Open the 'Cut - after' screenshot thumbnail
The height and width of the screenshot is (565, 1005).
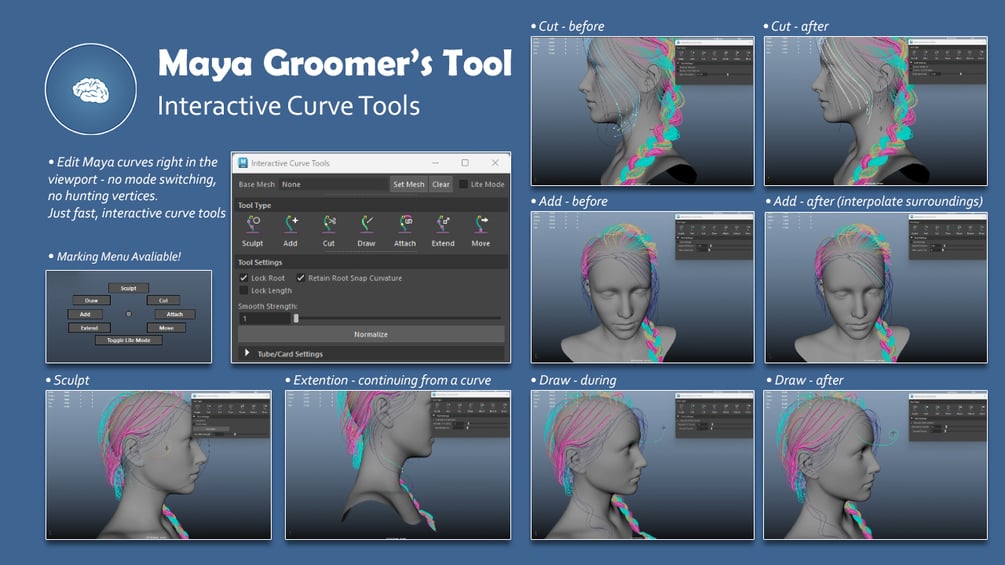pyautogui.click(x=876, y=111)
